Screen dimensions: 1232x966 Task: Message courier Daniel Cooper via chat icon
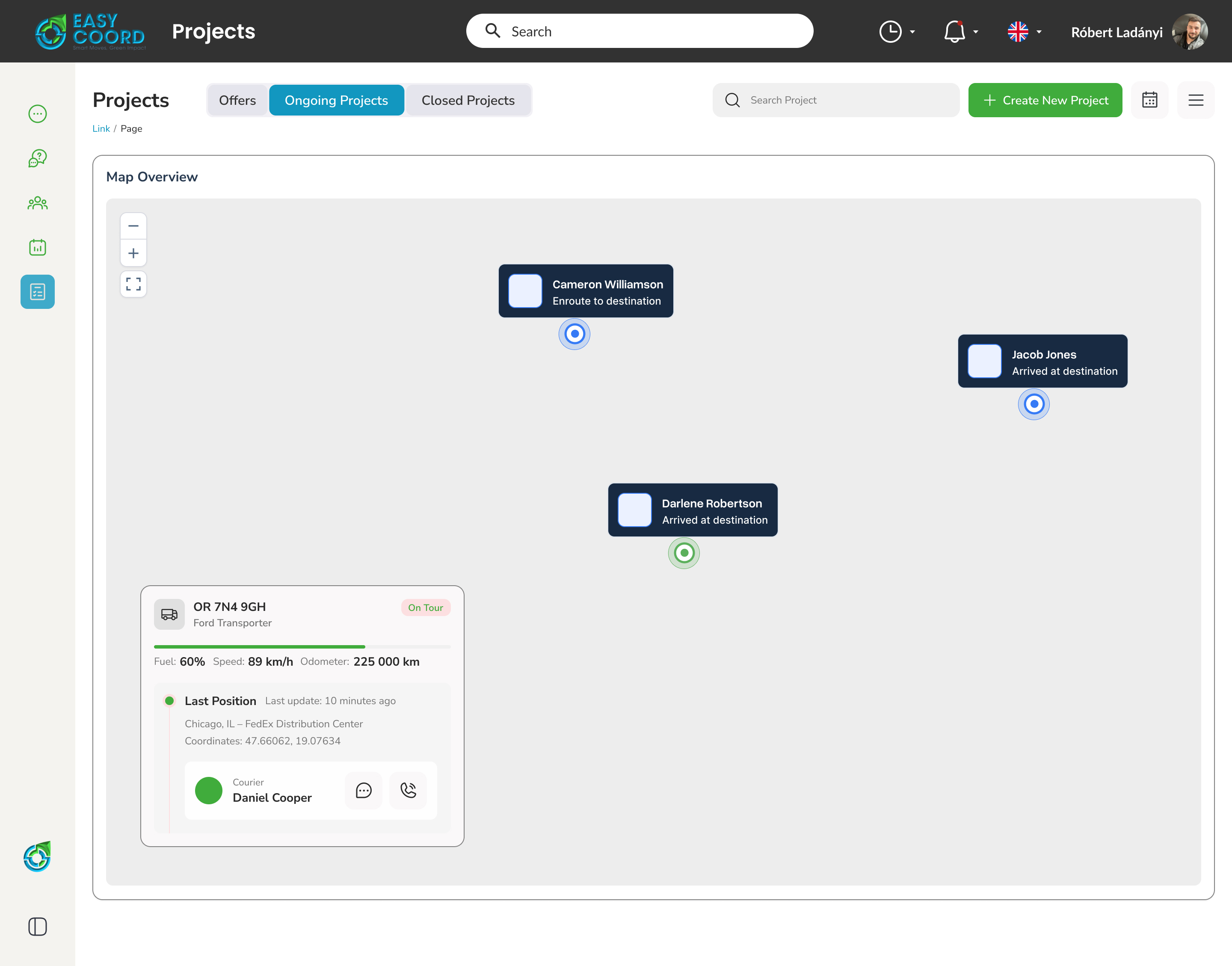pos(364,790)
